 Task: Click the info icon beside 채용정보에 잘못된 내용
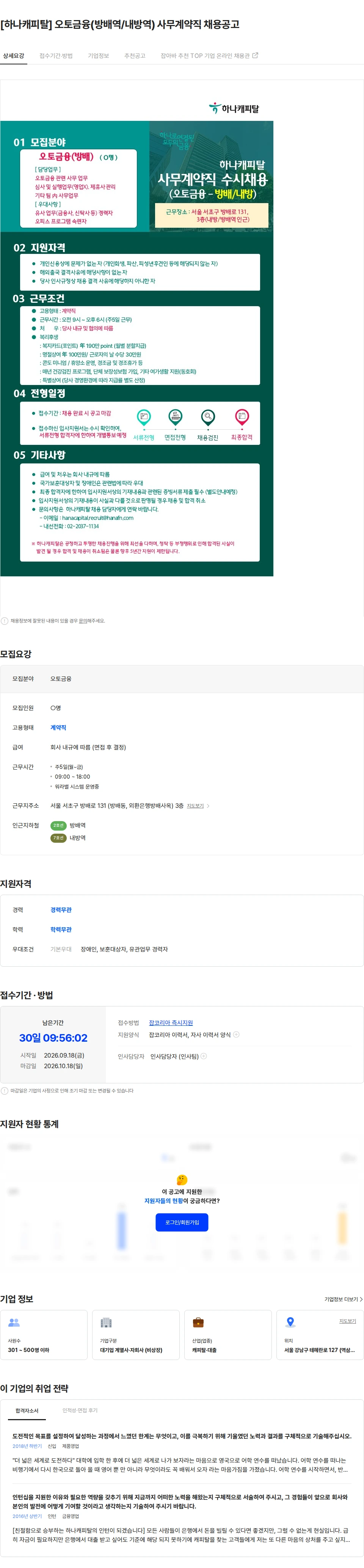[4, 621]
